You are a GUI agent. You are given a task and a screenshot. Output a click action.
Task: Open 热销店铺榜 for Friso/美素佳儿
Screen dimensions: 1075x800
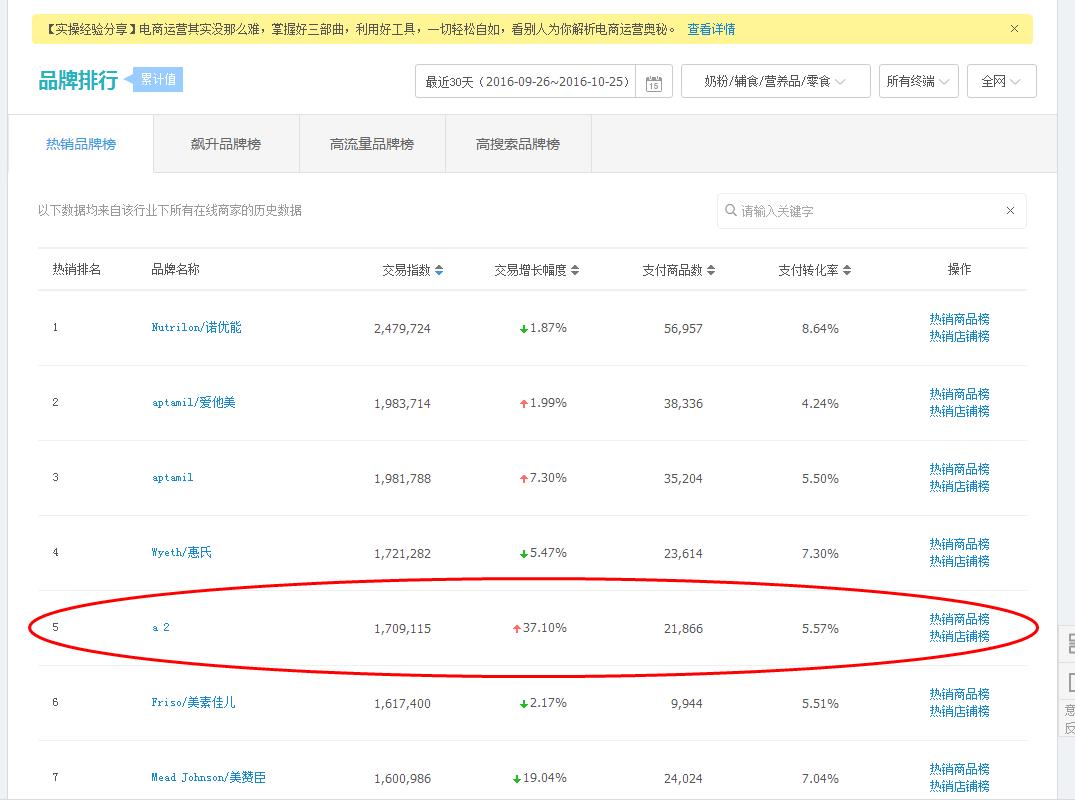click(959, 712)
